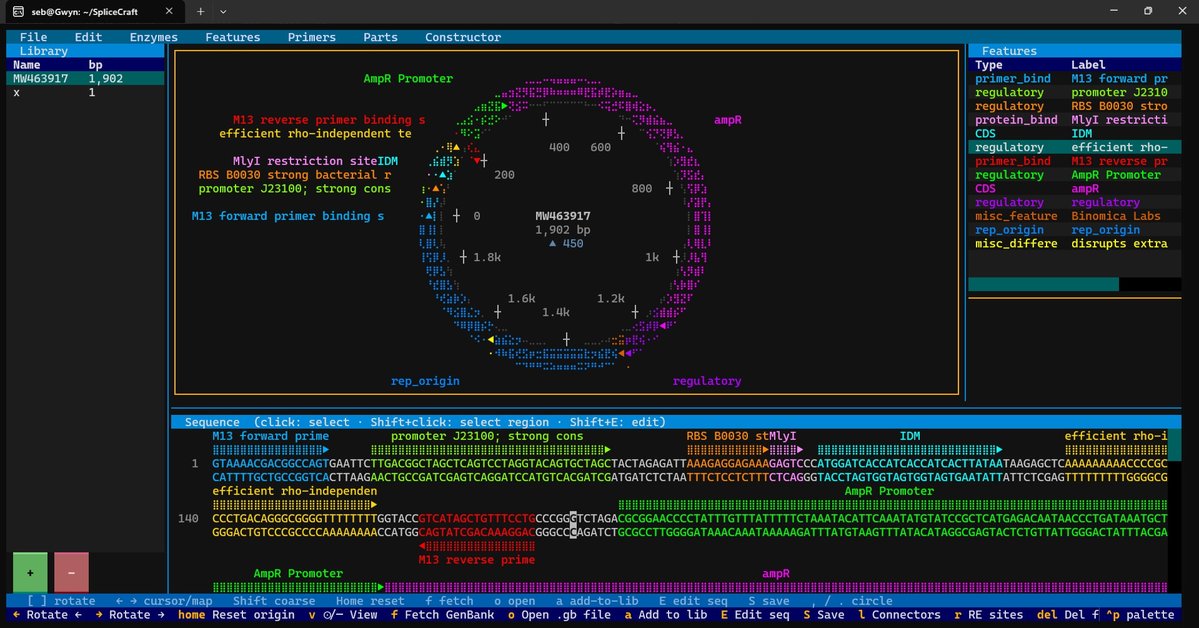
Task: Select misc_feature Binomica Labs row
Action: pos(1074,216)
